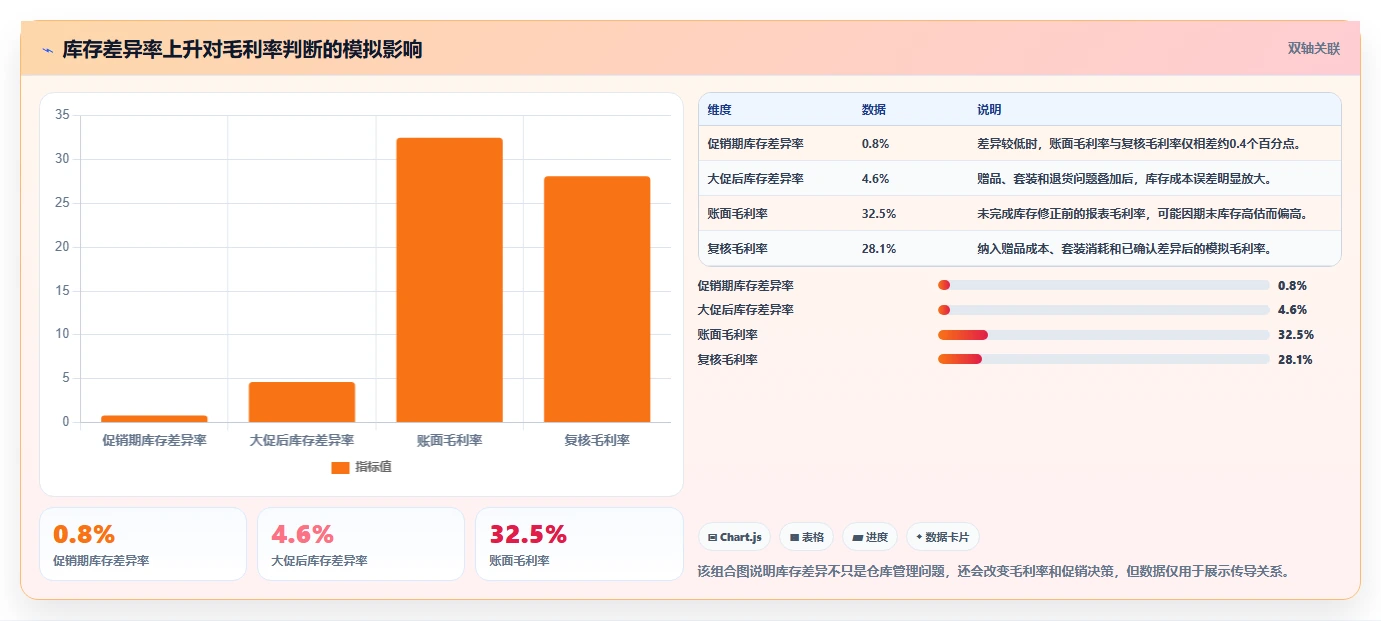Click the 32.5% value in table
The width and height of the screenshot is (1381, 621).
click(x=879, y=214)
